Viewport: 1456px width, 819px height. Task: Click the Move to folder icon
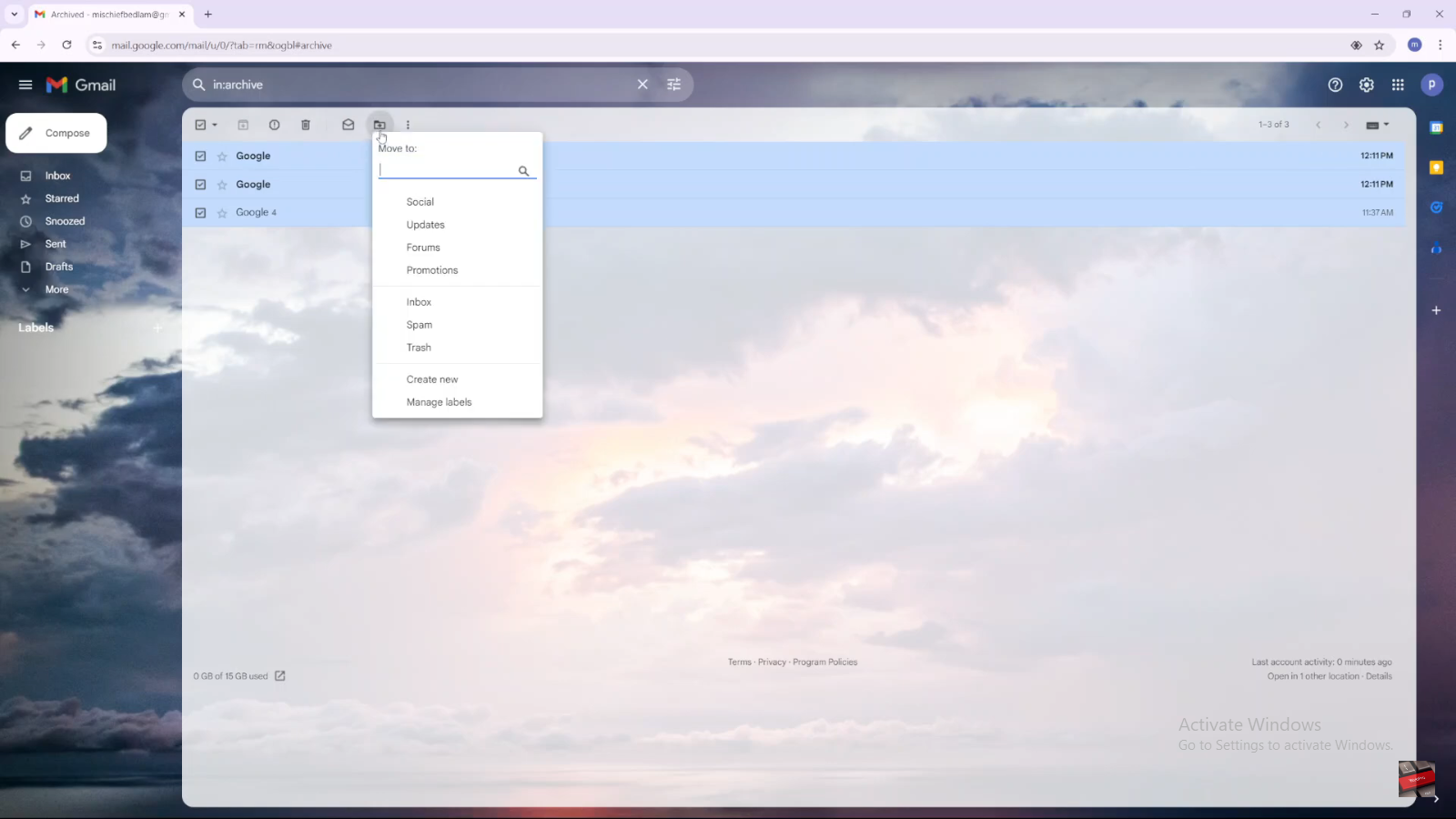(379, 125)
